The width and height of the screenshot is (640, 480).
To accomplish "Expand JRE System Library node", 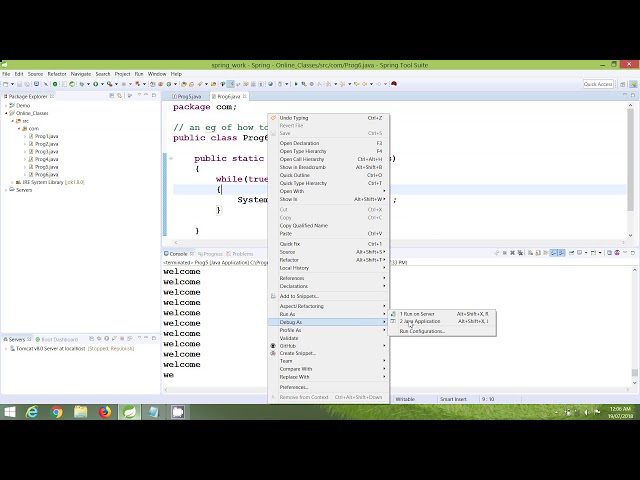I will (x=12, y=182).
